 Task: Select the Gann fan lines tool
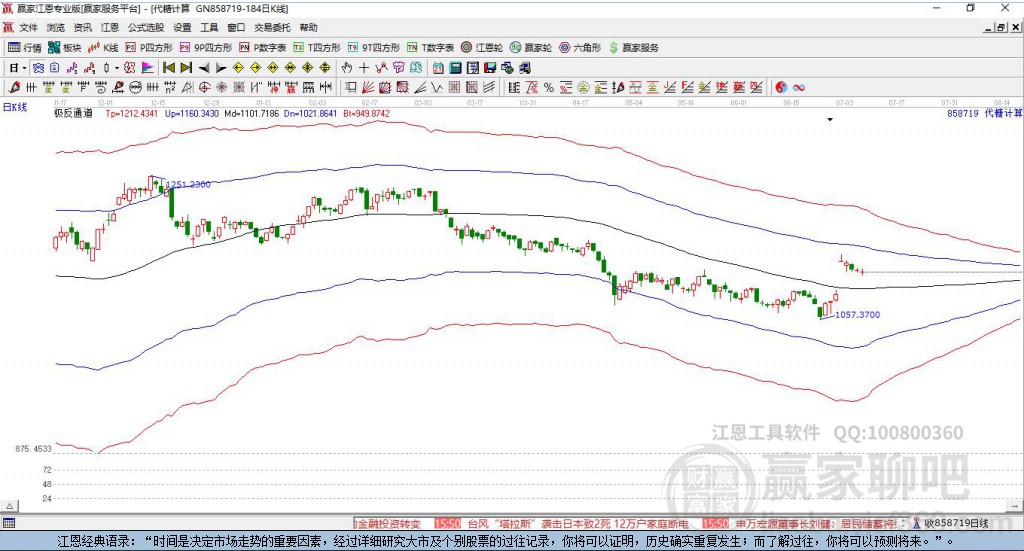pos(368,87)
